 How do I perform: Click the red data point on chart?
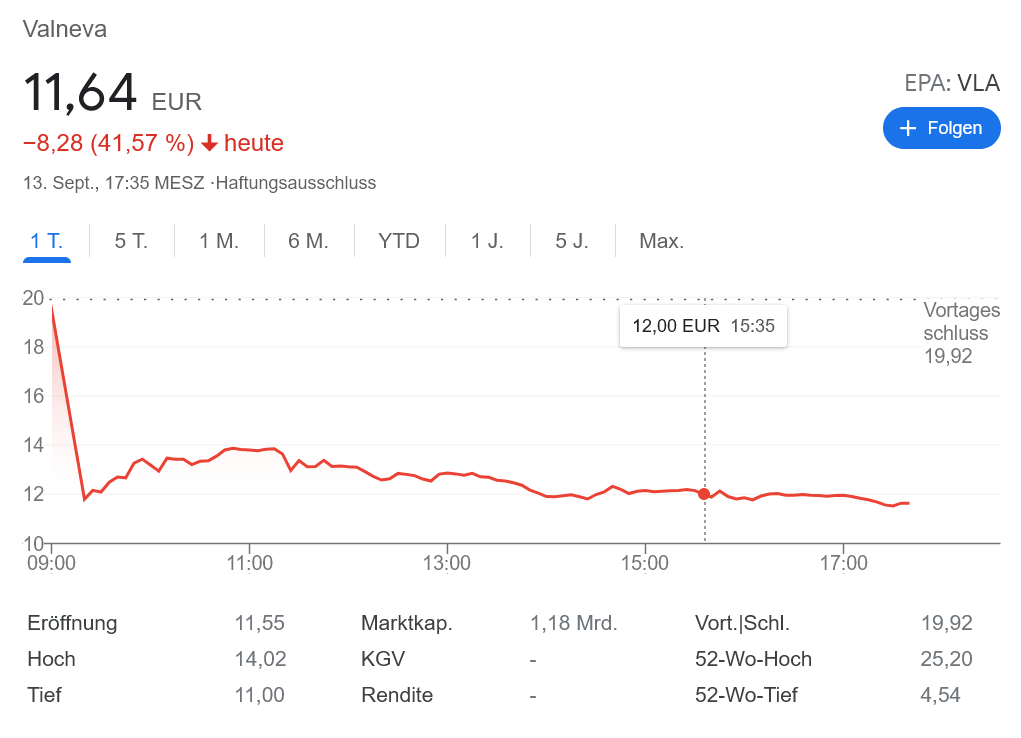pos(704,494)
